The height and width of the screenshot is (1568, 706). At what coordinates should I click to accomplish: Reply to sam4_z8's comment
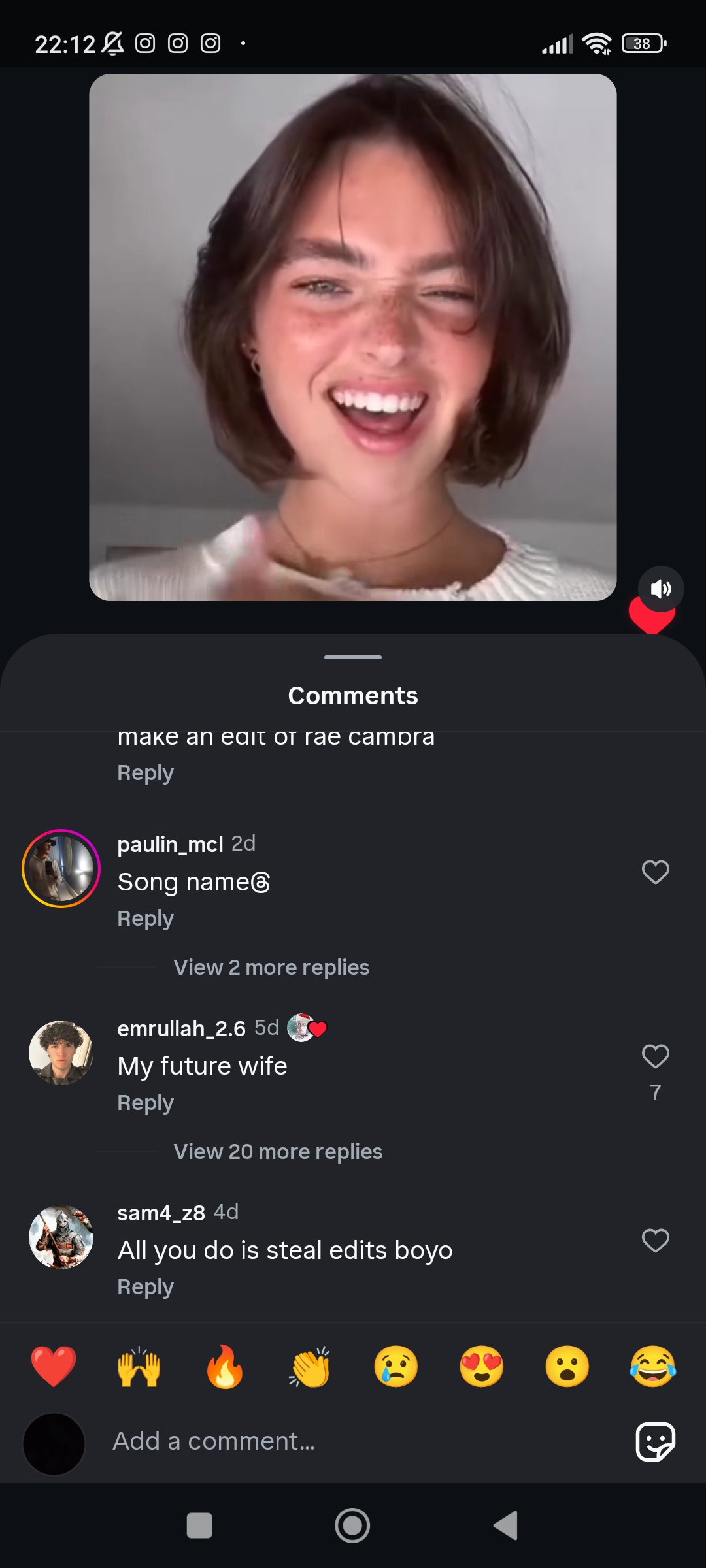(145, 1287)
